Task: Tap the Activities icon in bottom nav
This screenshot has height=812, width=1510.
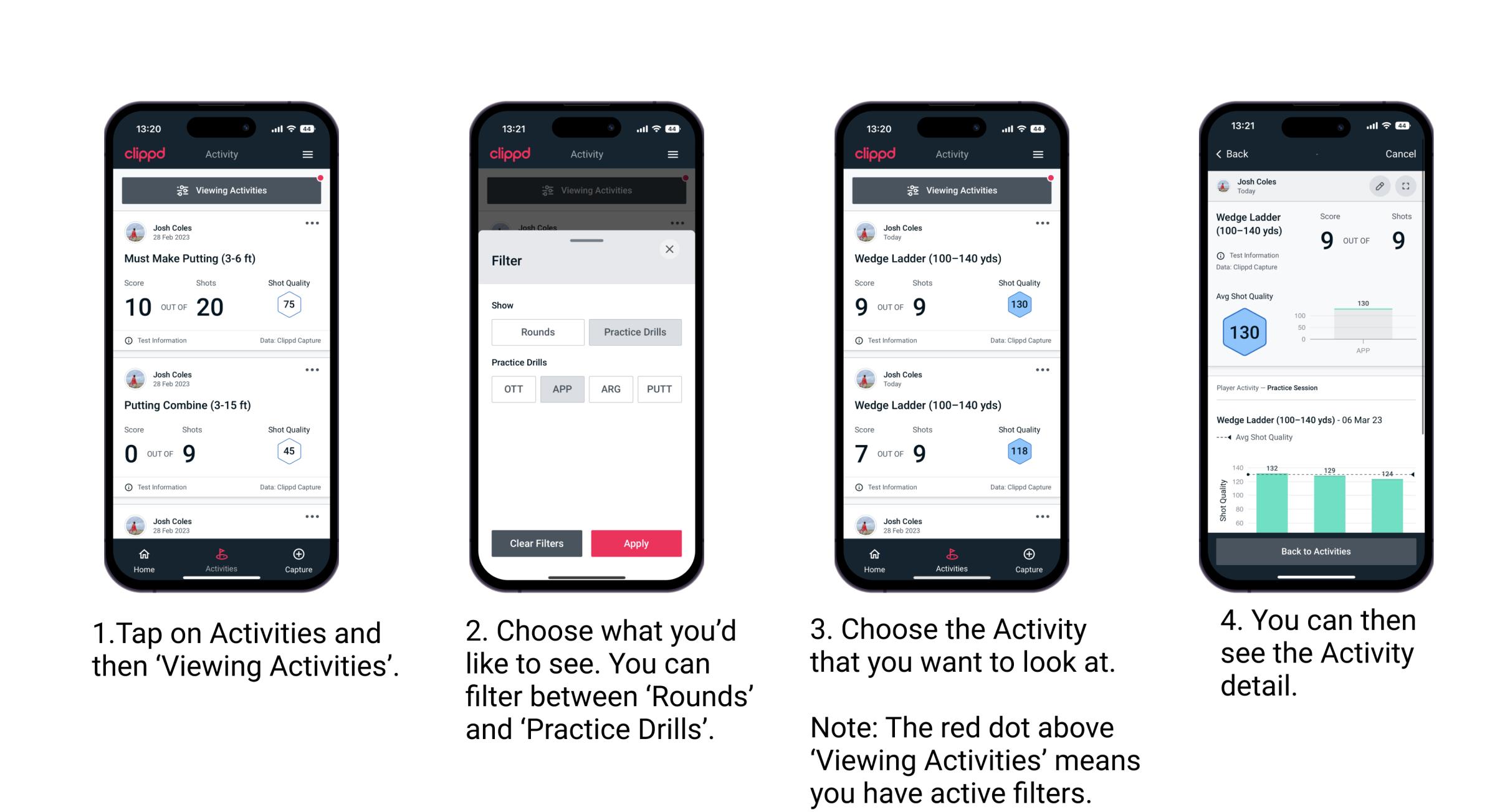Action: pyautogui.click(x=219, y=557)
